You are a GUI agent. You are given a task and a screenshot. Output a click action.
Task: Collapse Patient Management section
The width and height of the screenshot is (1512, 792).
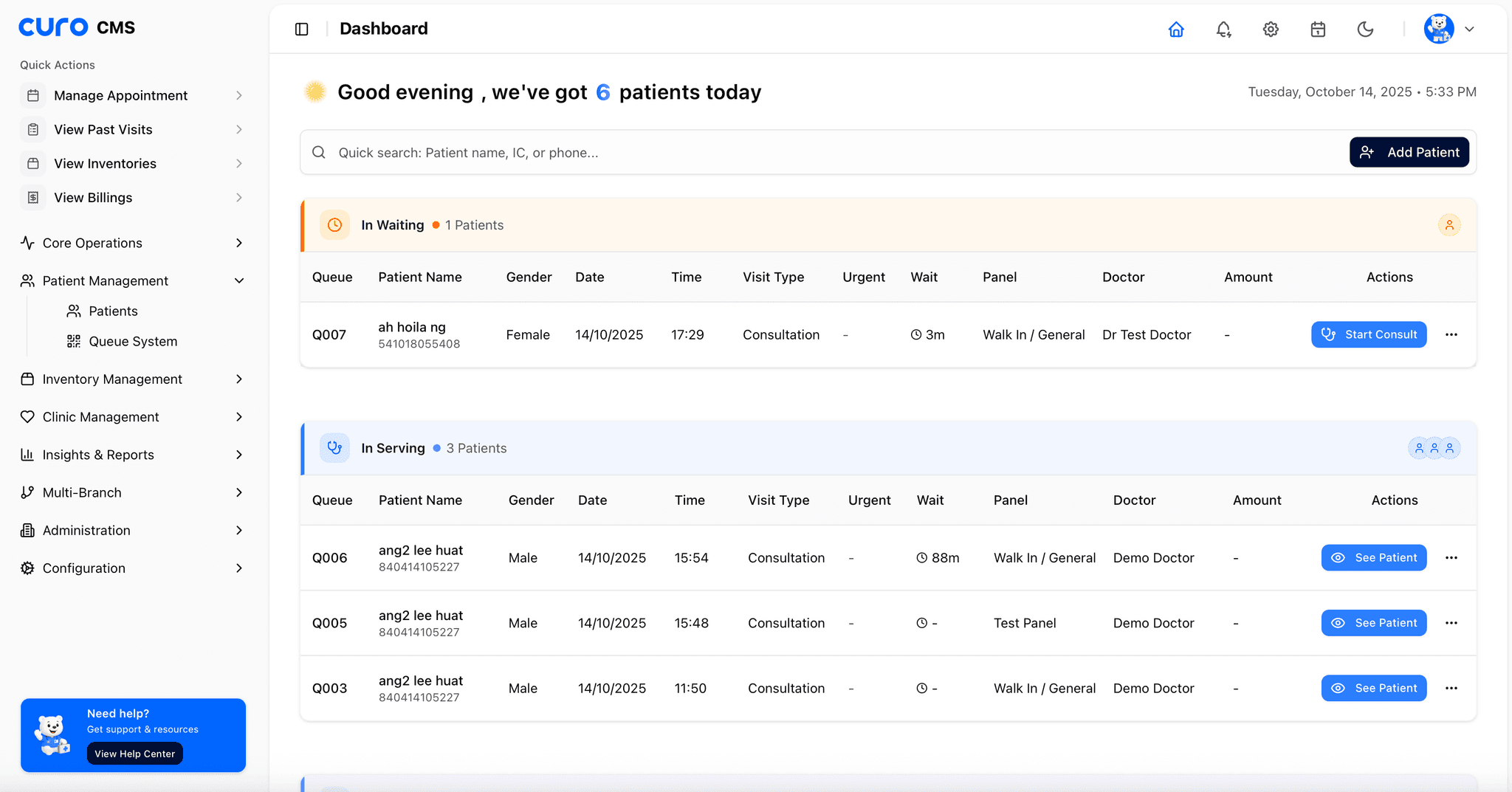(133, 280)
